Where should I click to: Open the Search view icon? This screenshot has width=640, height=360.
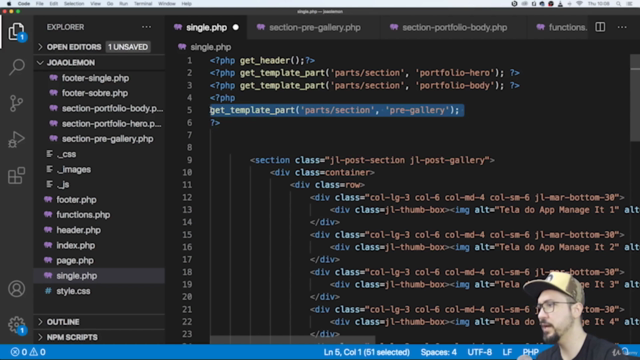[x=16, y=67]
